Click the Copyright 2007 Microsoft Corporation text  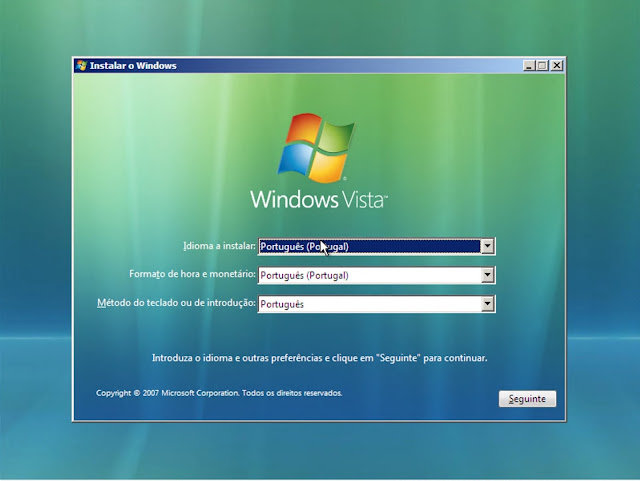click(x=219, y=393)
